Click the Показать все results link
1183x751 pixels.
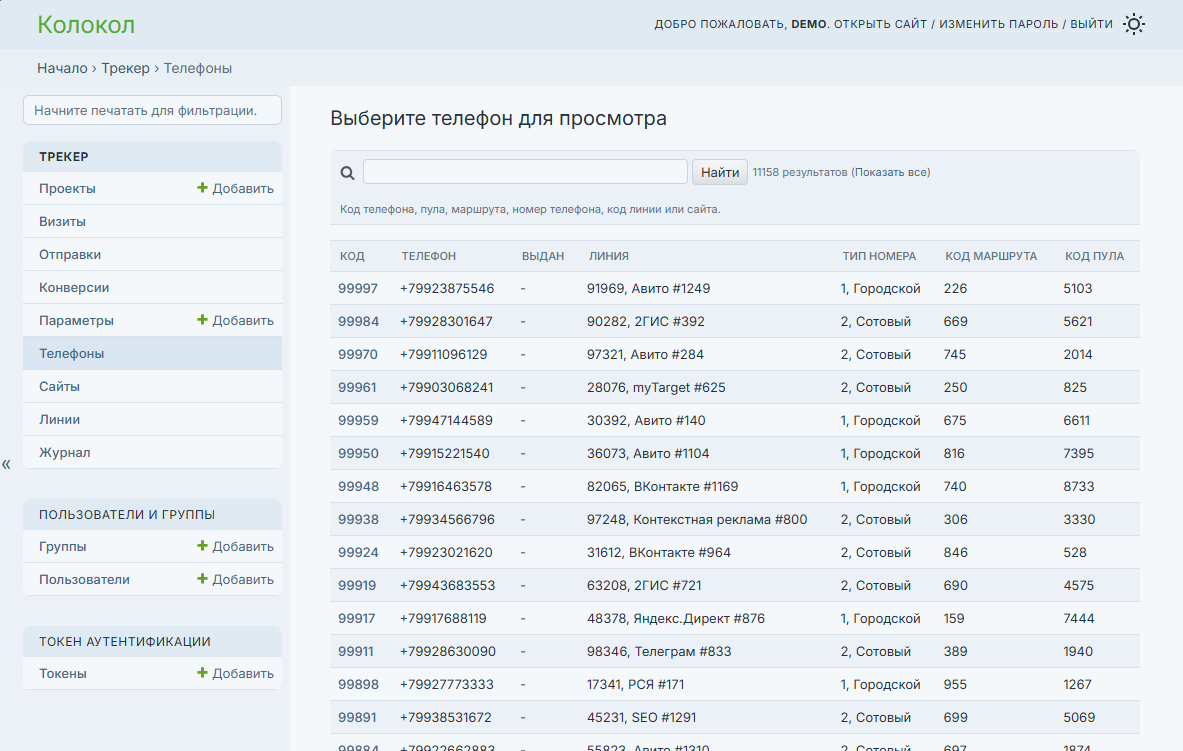(x=890, y=172)
